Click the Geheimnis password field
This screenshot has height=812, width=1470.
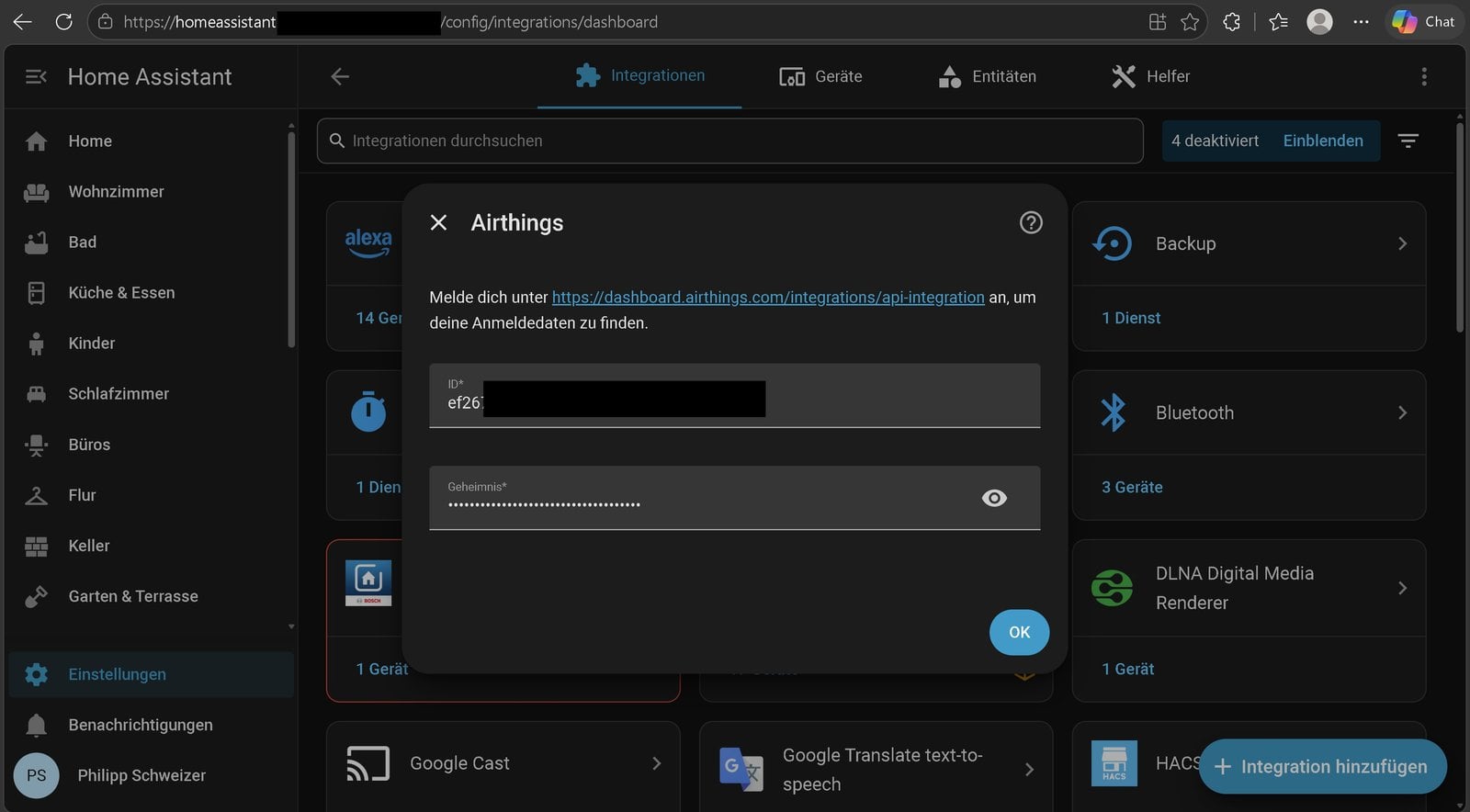click(734, 498)
